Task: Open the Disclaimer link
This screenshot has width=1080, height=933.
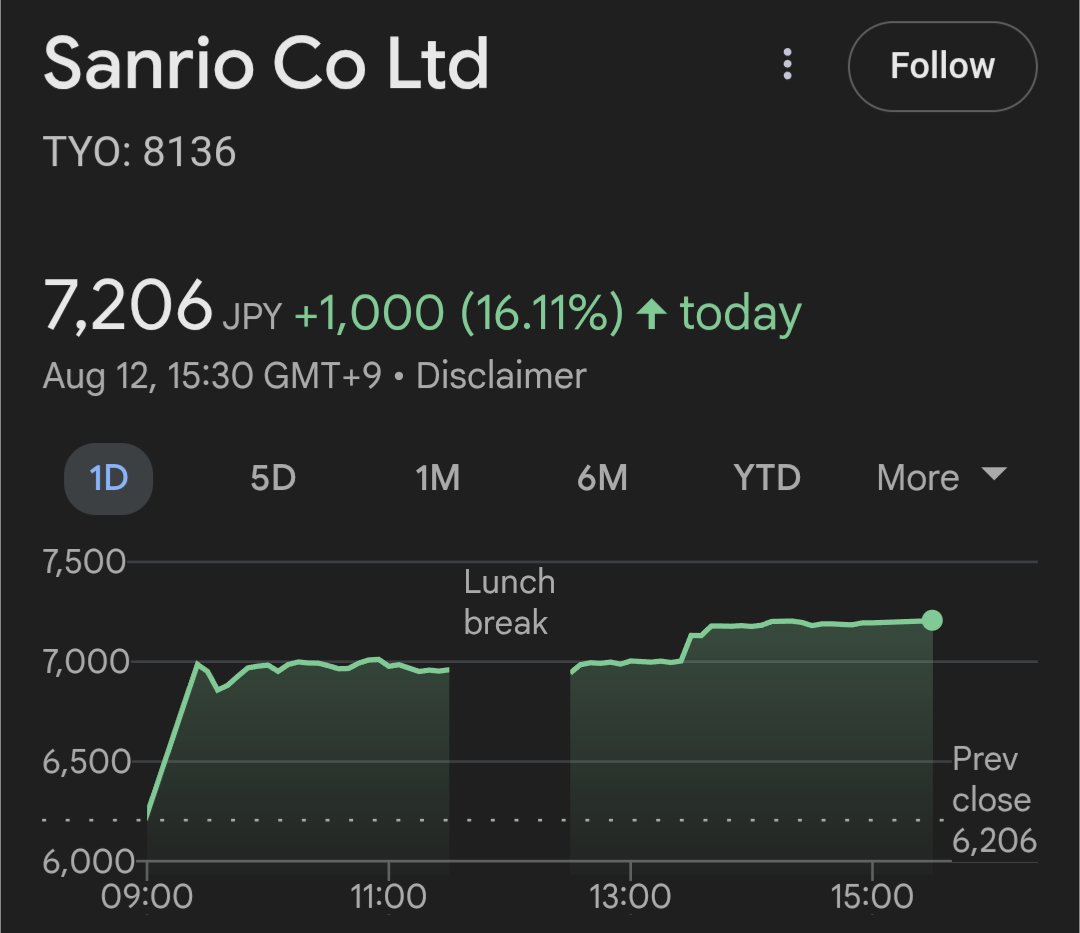Action: pos(501,376)
